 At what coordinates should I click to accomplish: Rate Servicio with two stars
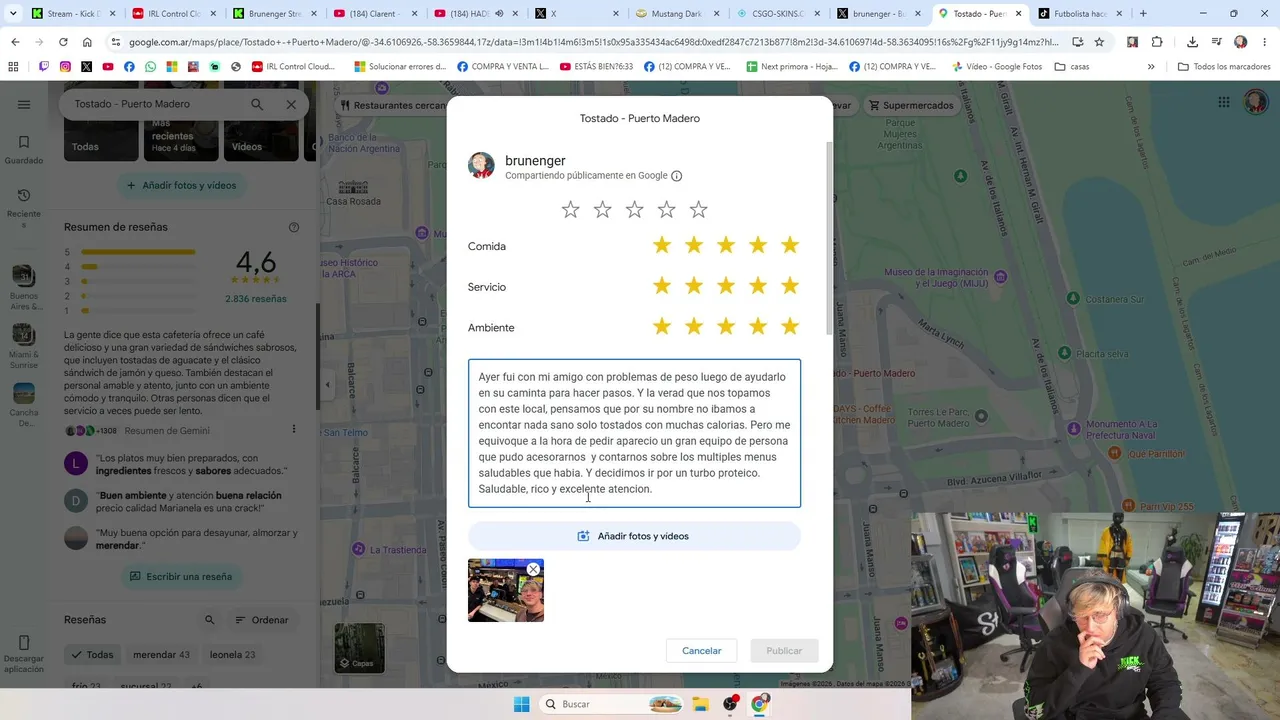point(694,286)
